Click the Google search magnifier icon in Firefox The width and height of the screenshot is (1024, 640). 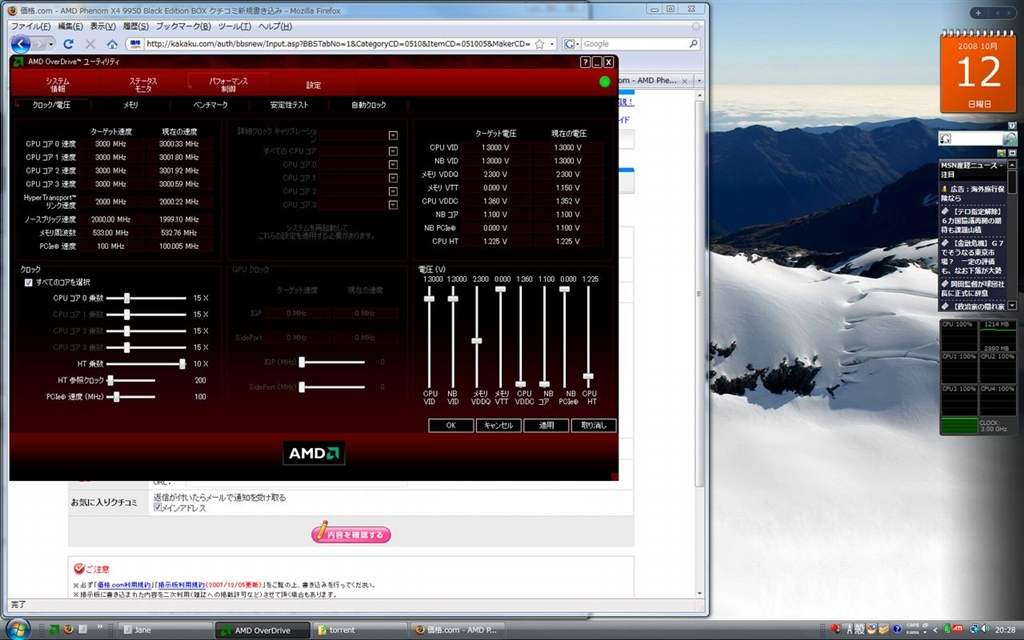(x=693, y=44)
